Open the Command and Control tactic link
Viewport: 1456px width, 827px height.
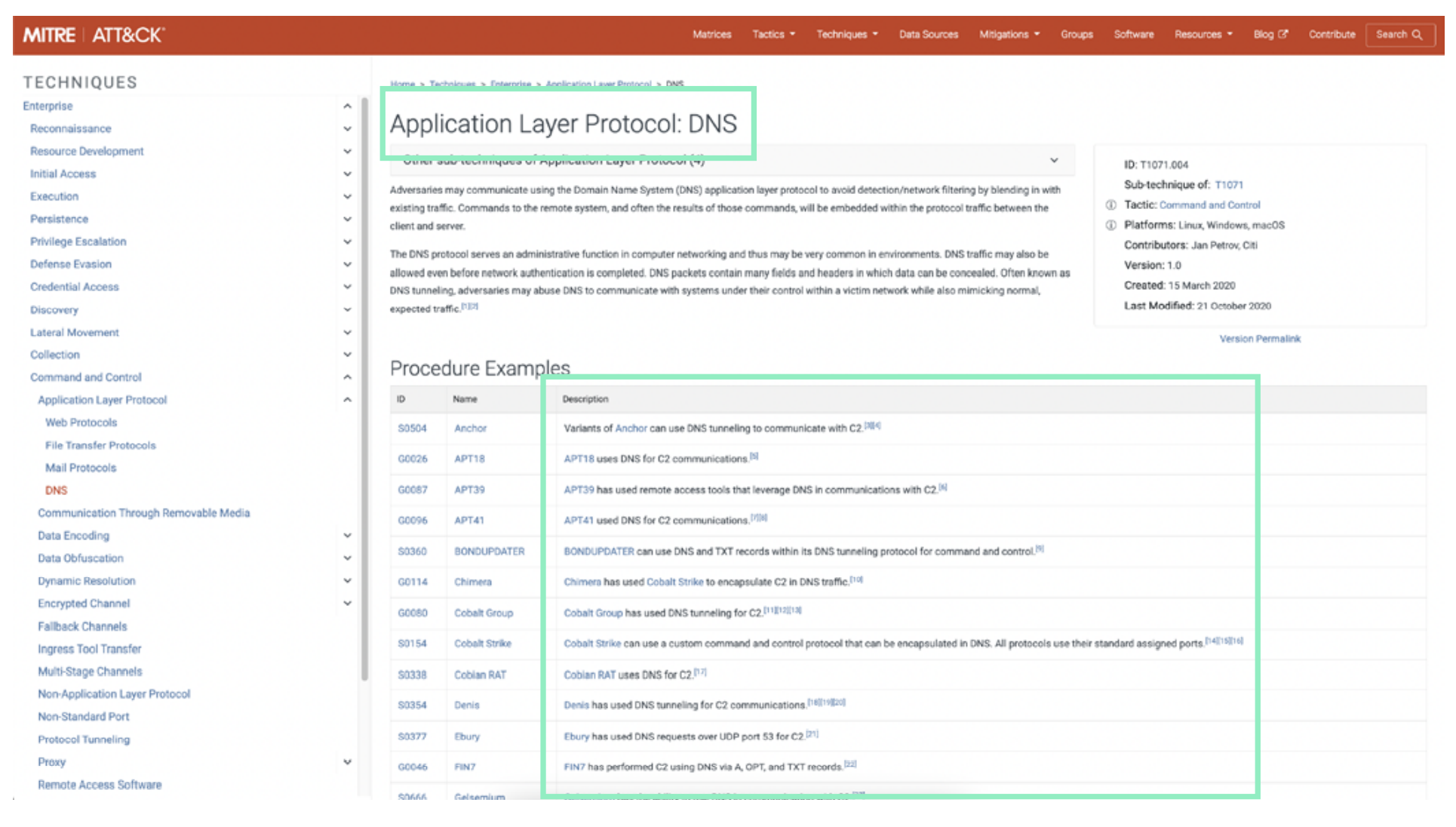(x=1210, y=204)
